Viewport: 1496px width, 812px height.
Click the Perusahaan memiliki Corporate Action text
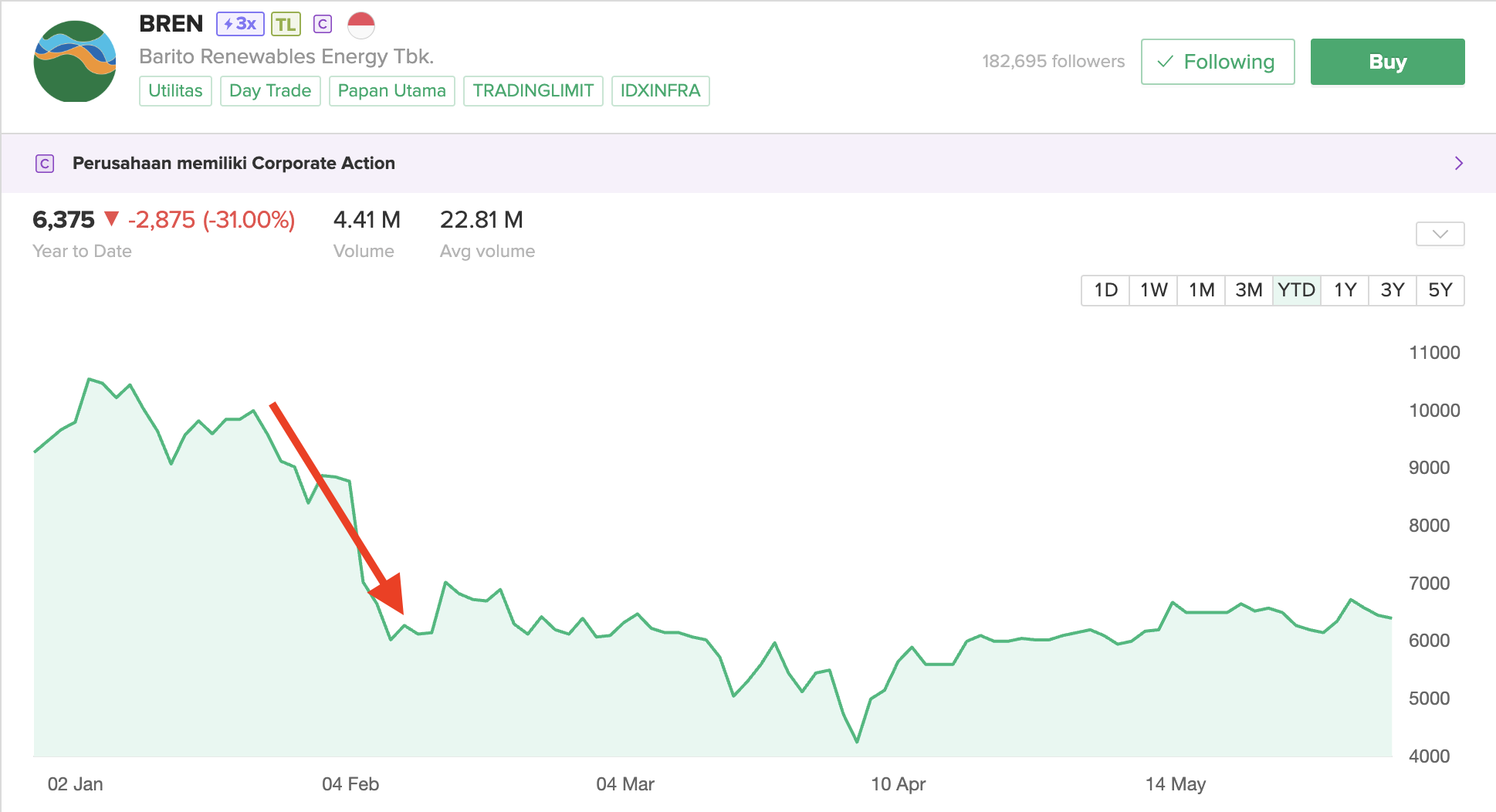click(234, 164)
